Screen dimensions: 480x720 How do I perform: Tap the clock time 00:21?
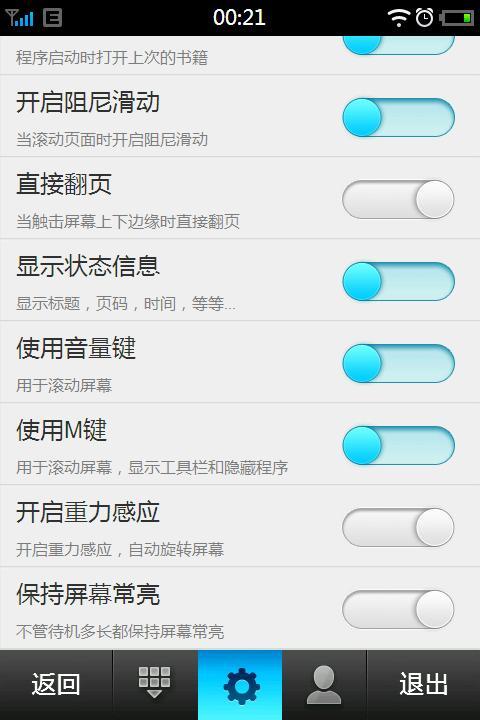click(239, 18)
